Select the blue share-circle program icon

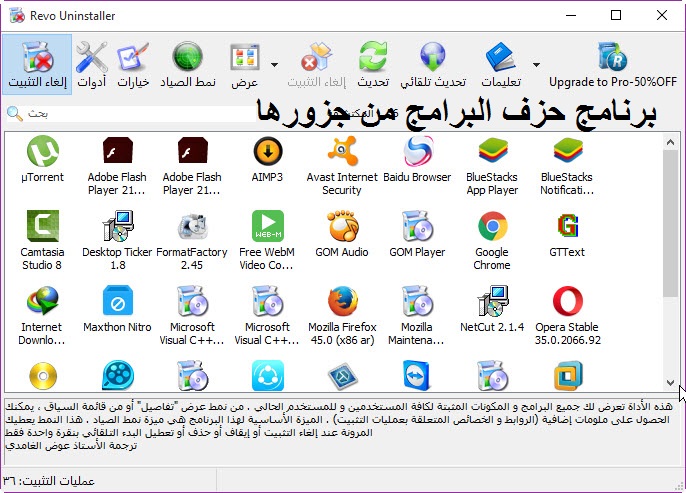(x=267, y=375)
